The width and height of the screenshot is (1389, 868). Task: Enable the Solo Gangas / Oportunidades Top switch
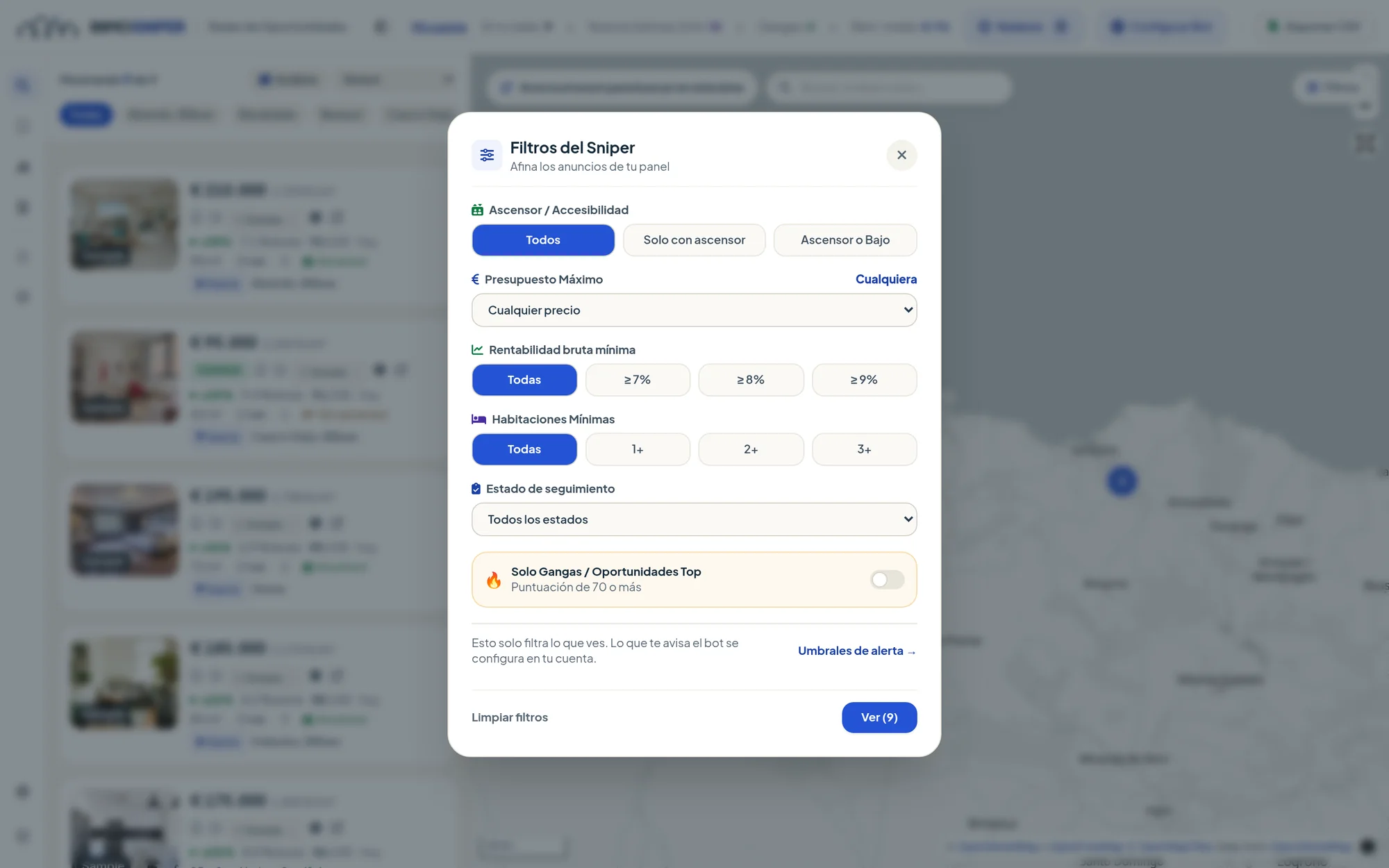tap(888, 580)
